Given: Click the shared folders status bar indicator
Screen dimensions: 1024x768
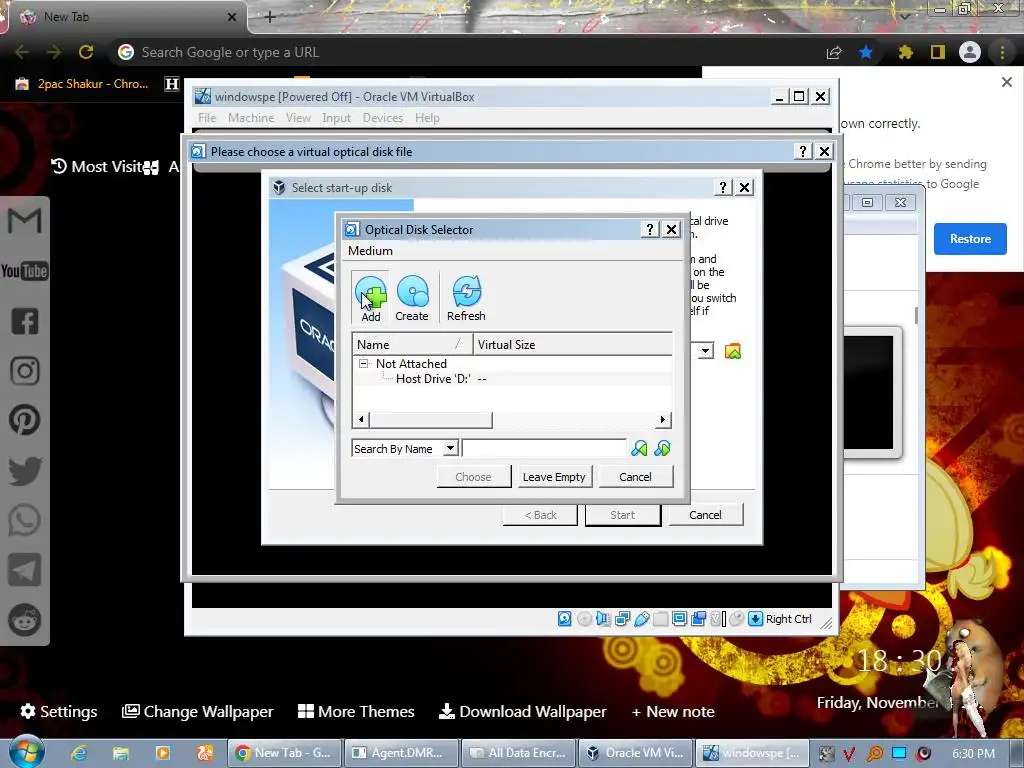Looking at the screenshot, I should click(660, 618).
